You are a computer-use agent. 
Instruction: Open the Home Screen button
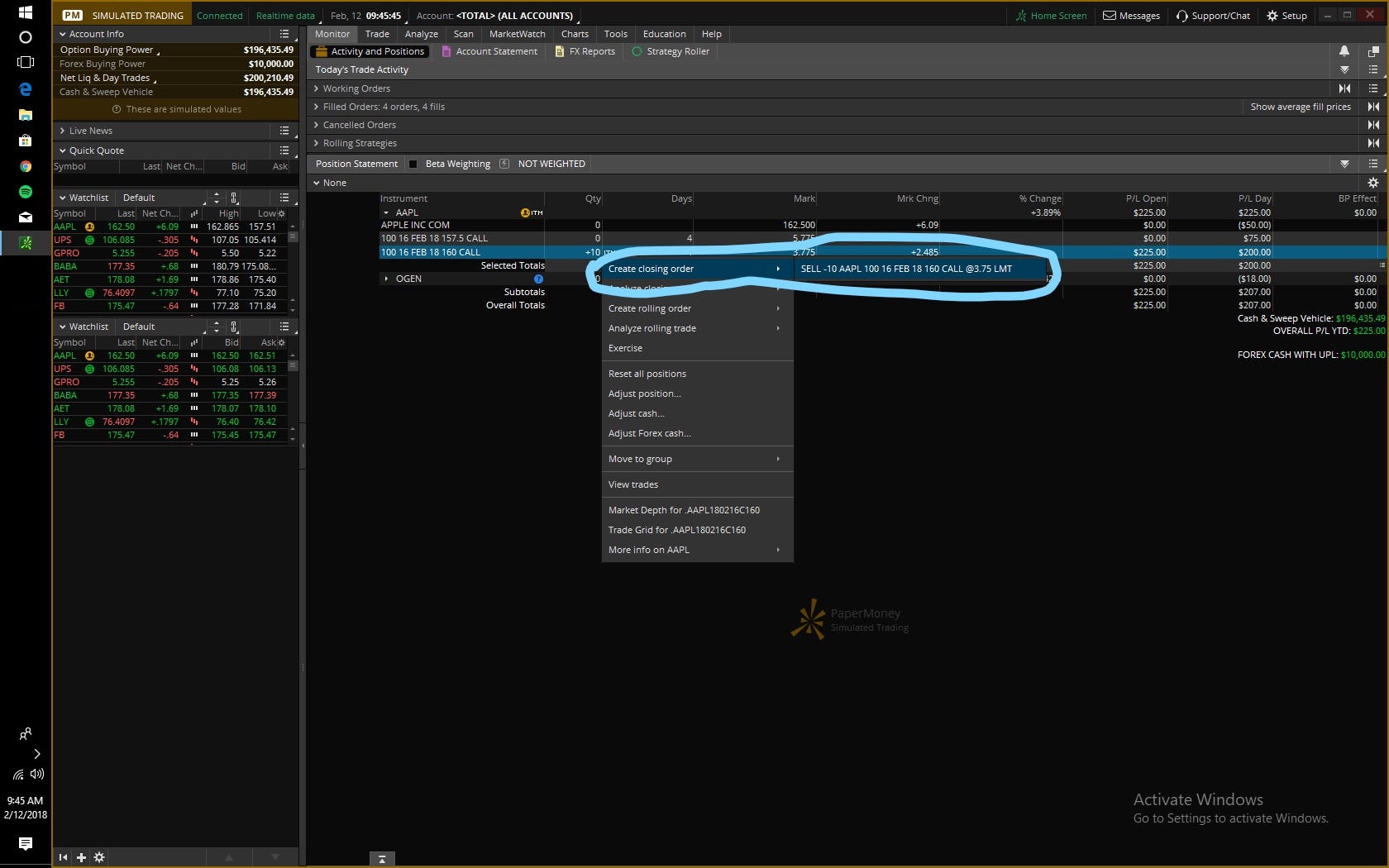pos(1051,16)
